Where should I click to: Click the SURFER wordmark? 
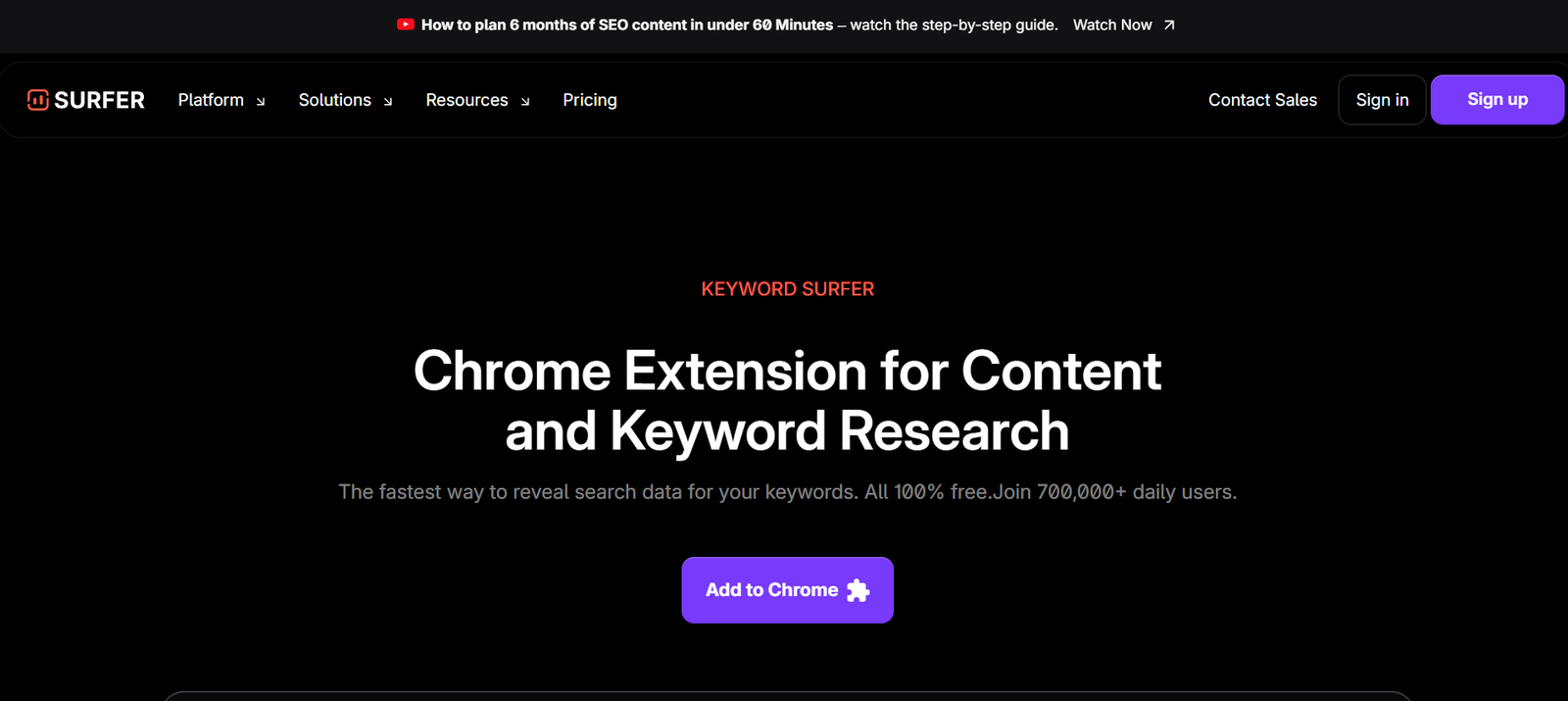click(99, 100)
